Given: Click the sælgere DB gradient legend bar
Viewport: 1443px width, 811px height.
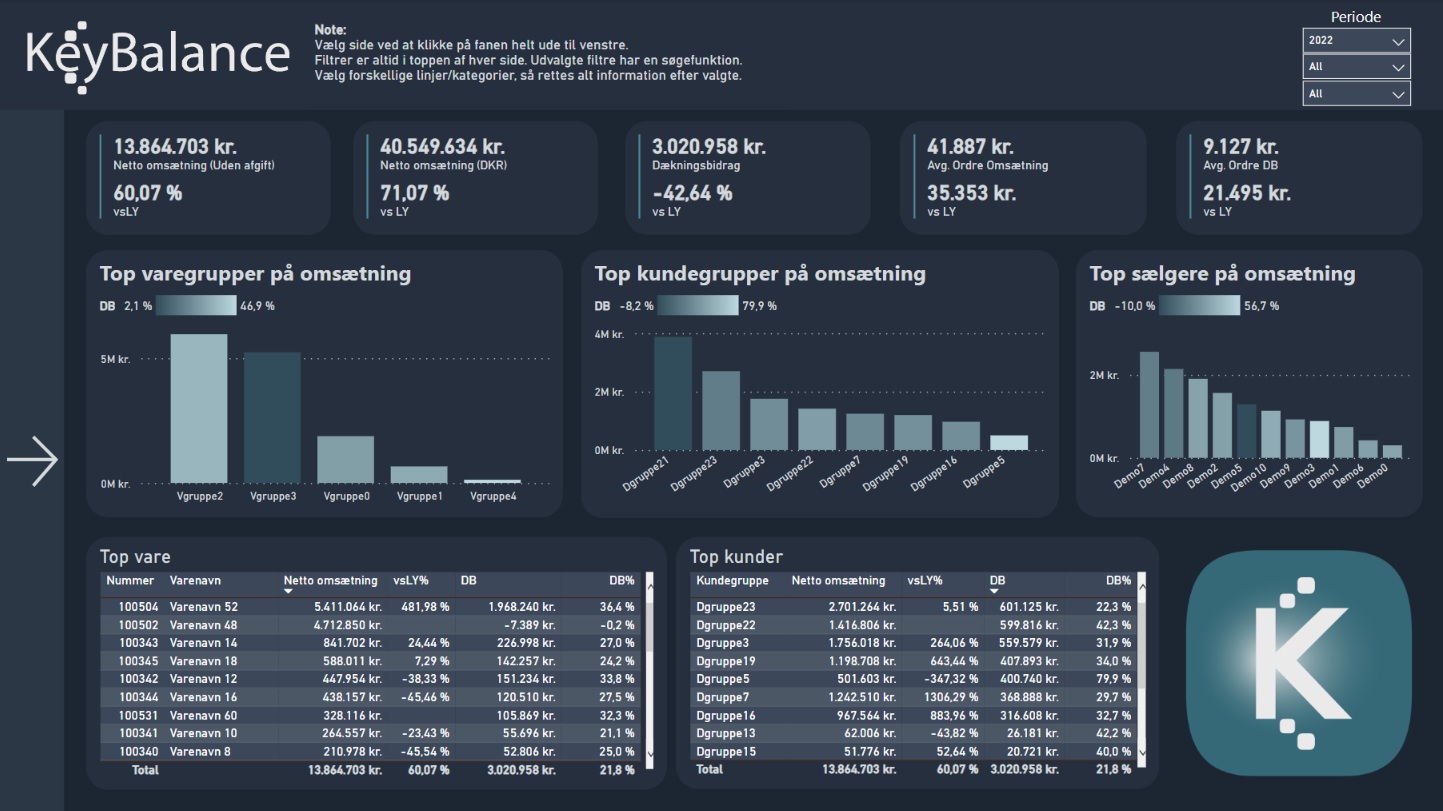Looking at the screenshot, I should coord(1199,306).
